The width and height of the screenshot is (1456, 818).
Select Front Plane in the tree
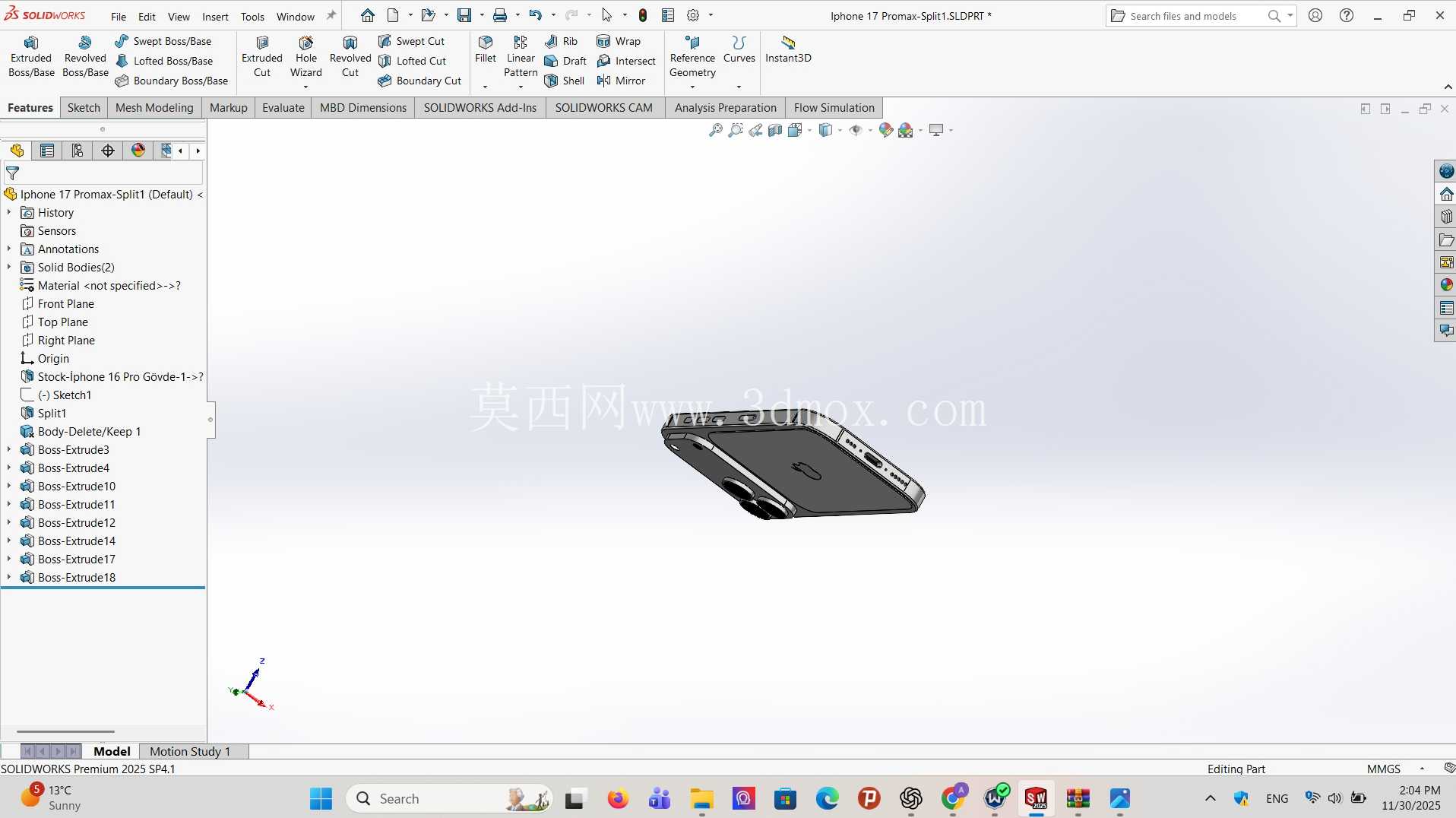(66, 304)
